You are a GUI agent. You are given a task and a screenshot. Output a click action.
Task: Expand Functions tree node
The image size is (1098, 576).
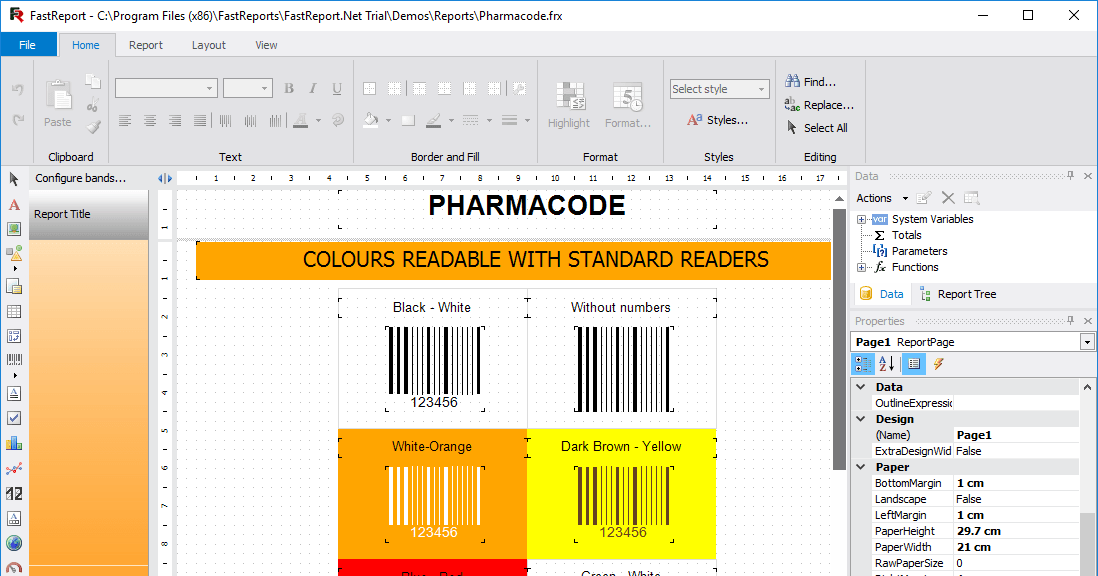tap(861, 267)
